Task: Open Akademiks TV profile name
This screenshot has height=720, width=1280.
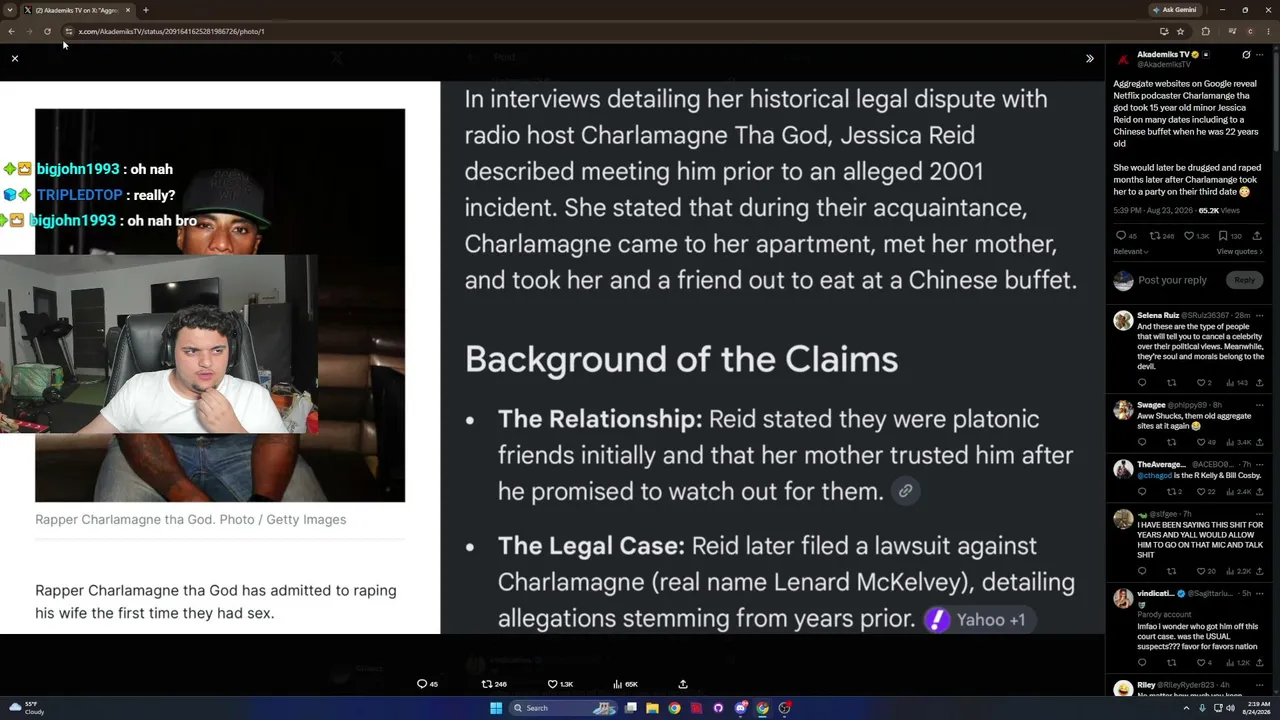Action: tap(1163, 54)
